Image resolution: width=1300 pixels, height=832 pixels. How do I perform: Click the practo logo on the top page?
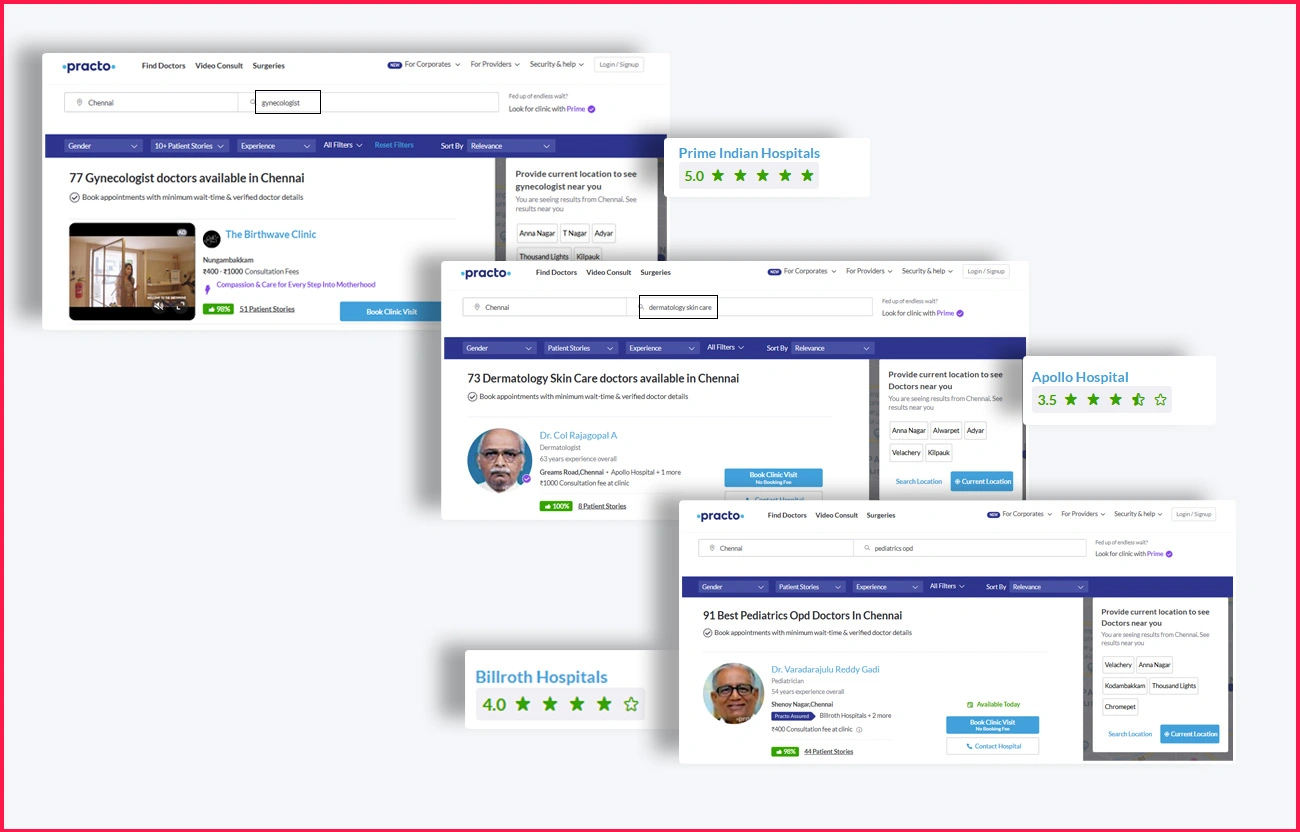point(88,66)
